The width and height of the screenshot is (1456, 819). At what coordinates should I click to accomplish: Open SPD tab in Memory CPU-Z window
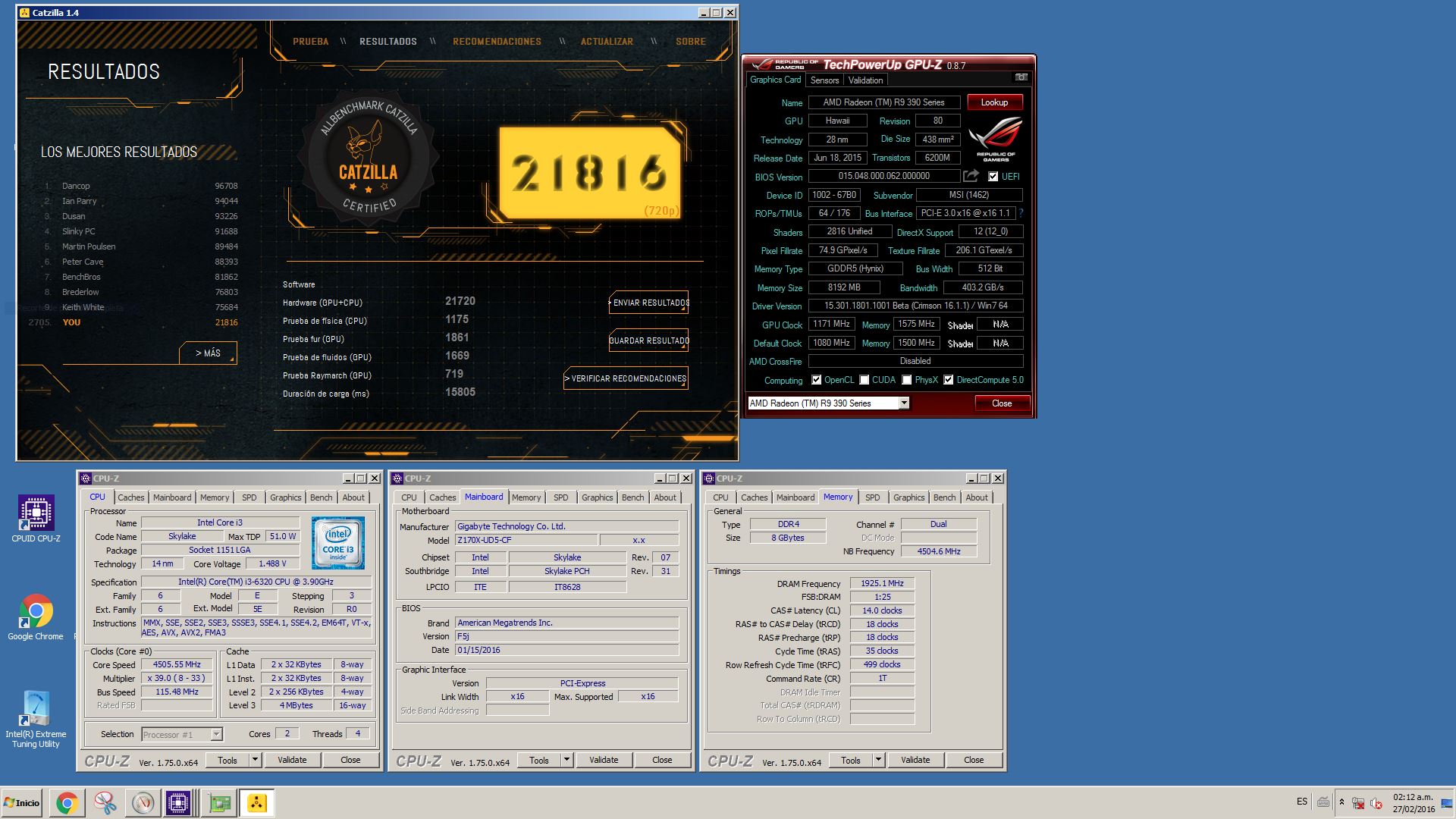(873, 497)
